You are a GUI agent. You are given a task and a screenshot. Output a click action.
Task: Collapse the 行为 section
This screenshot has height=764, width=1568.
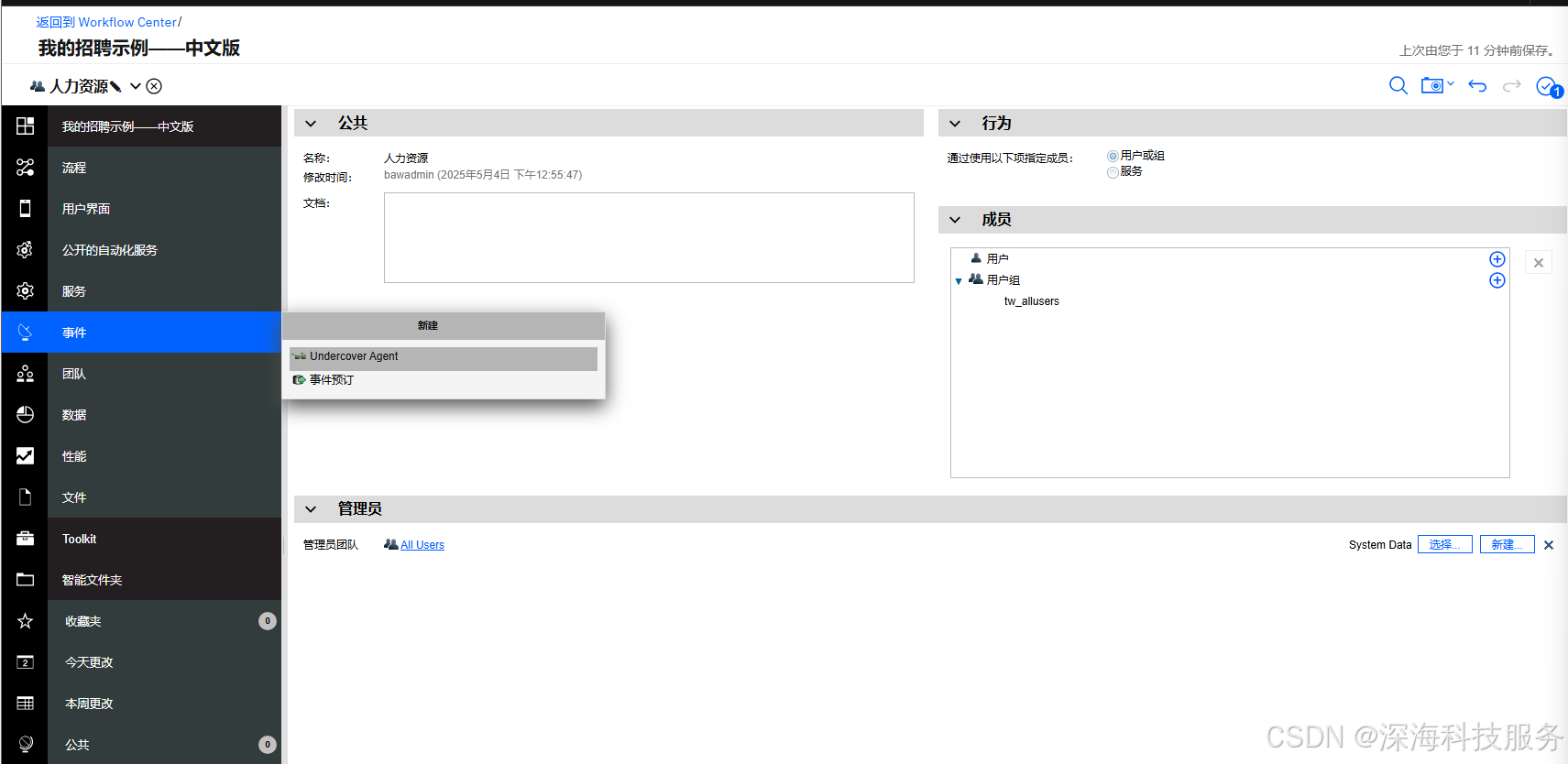[x=955, y=124]
